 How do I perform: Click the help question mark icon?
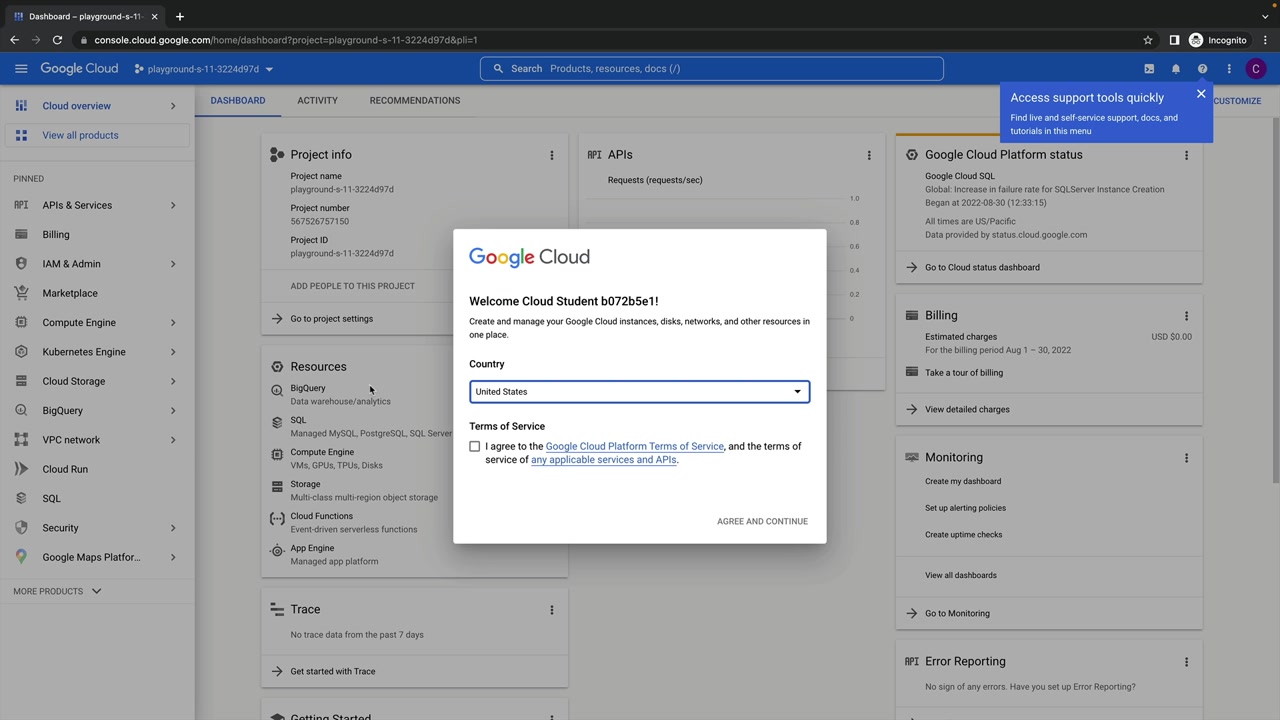[x=1202, y=69]
